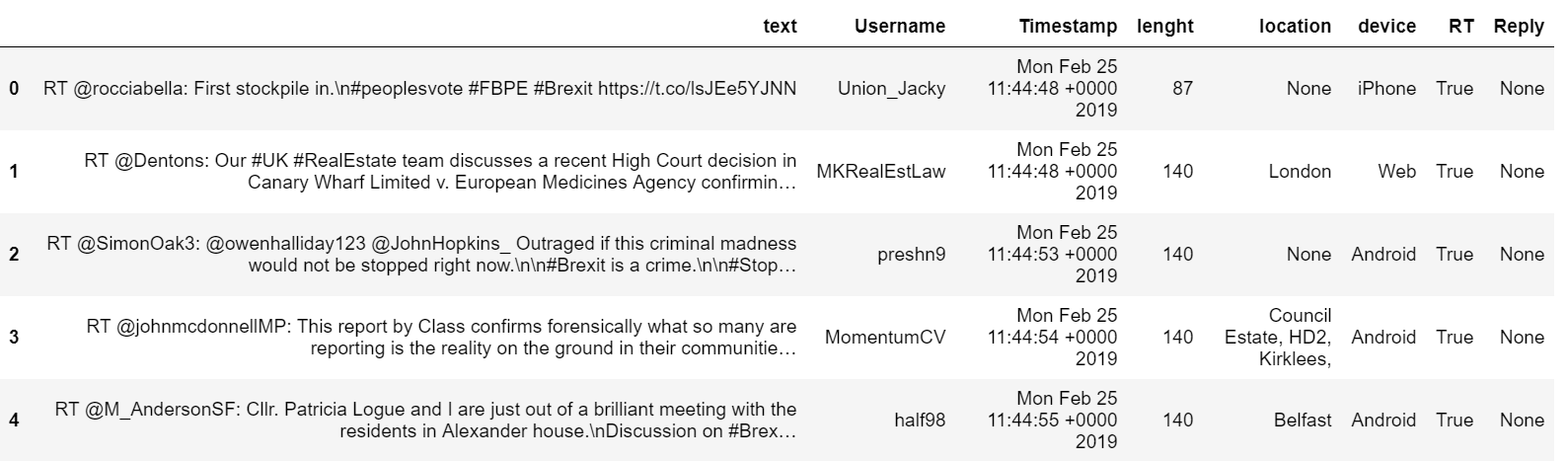Screen dimensions: 1568x461
Task: Click the username Union_Jacky cell
Action: [x=891, y=89]
